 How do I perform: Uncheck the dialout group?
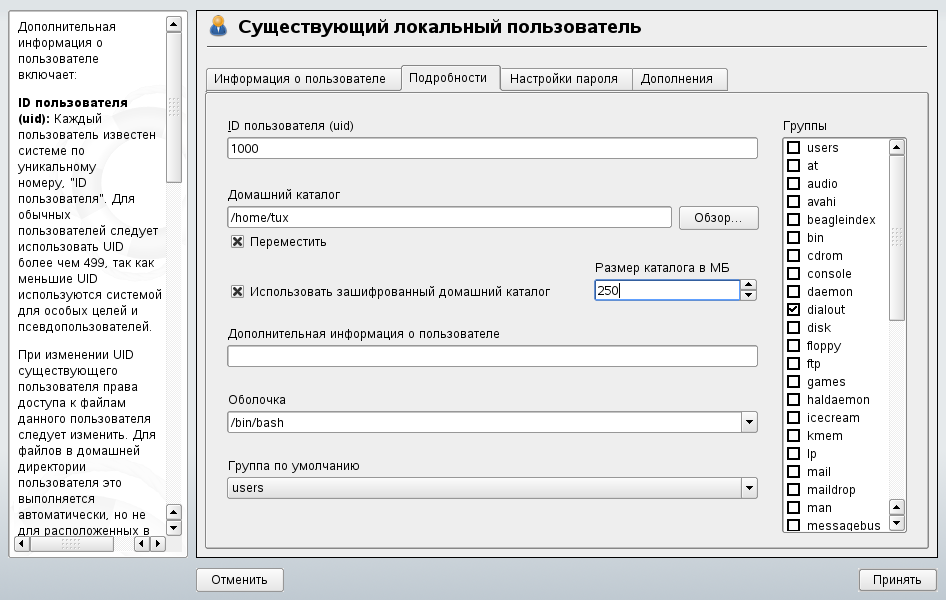point(794,310)
